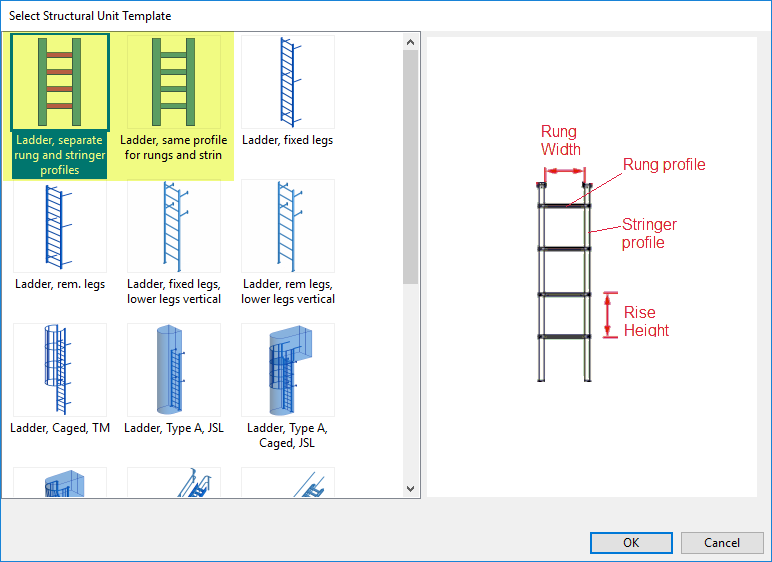Click the template list scroll down arrow
The width and height of the screenshot is (772, 562).
click(411, 488)
